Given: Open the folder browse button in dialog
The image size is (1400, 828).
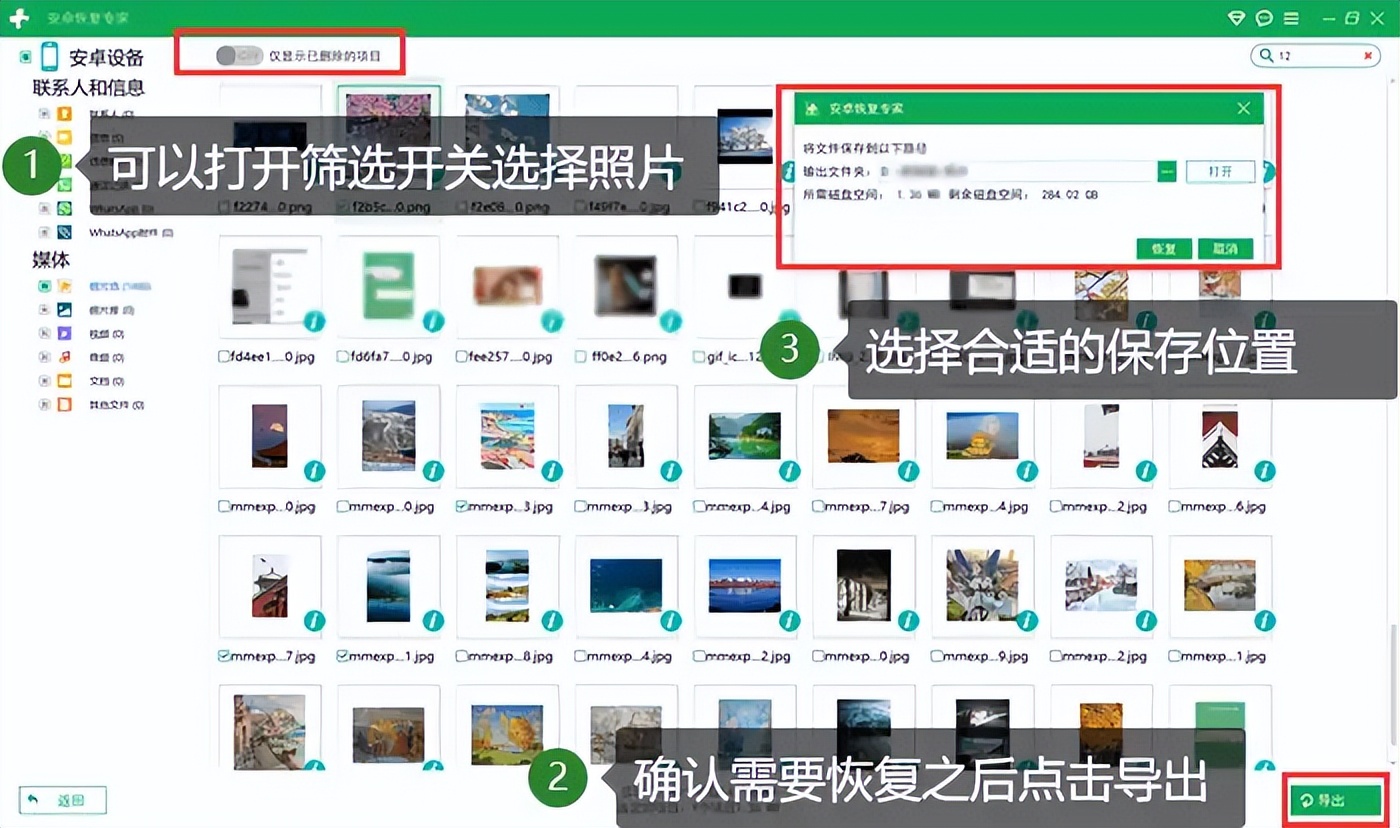Looking at the screenshot, I should [1167, 171].
